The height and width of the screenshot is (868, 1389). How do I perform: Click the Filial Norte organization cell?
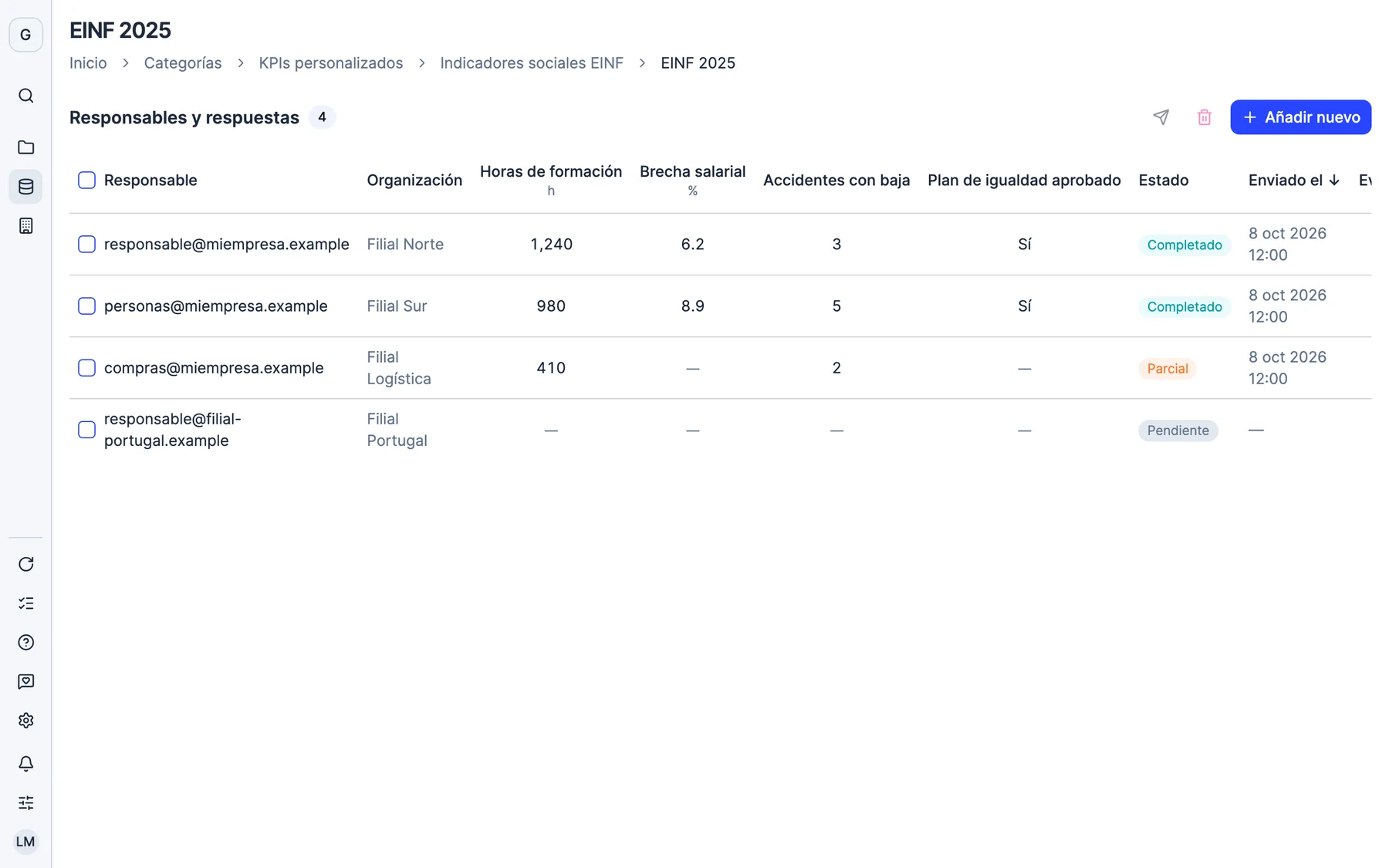(x=405, y=245)
